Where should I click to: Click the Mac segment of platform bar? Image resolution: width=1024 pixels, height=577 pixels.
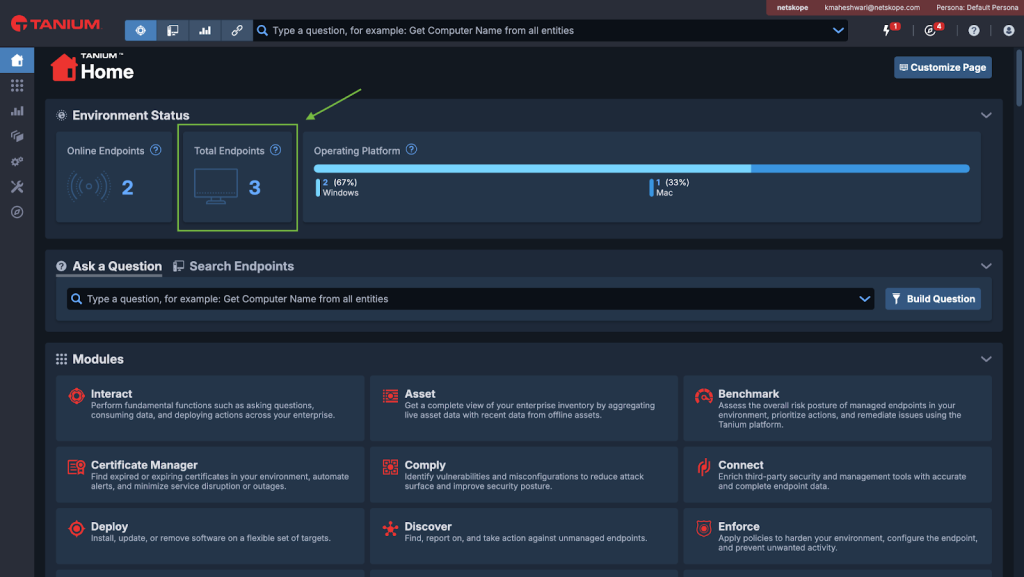click(x=860, y=168)
